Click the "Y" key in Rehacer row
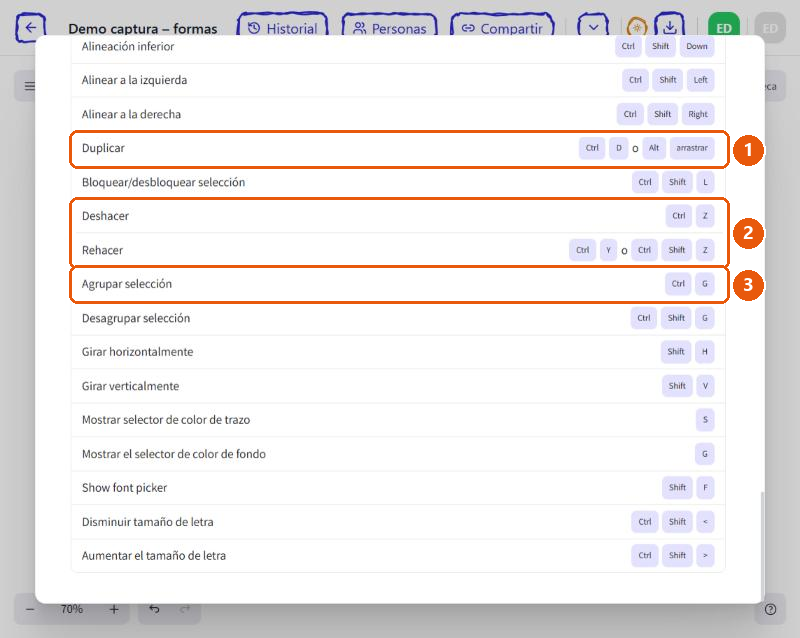The image size is (800, 638). click(x=608, y=250)
